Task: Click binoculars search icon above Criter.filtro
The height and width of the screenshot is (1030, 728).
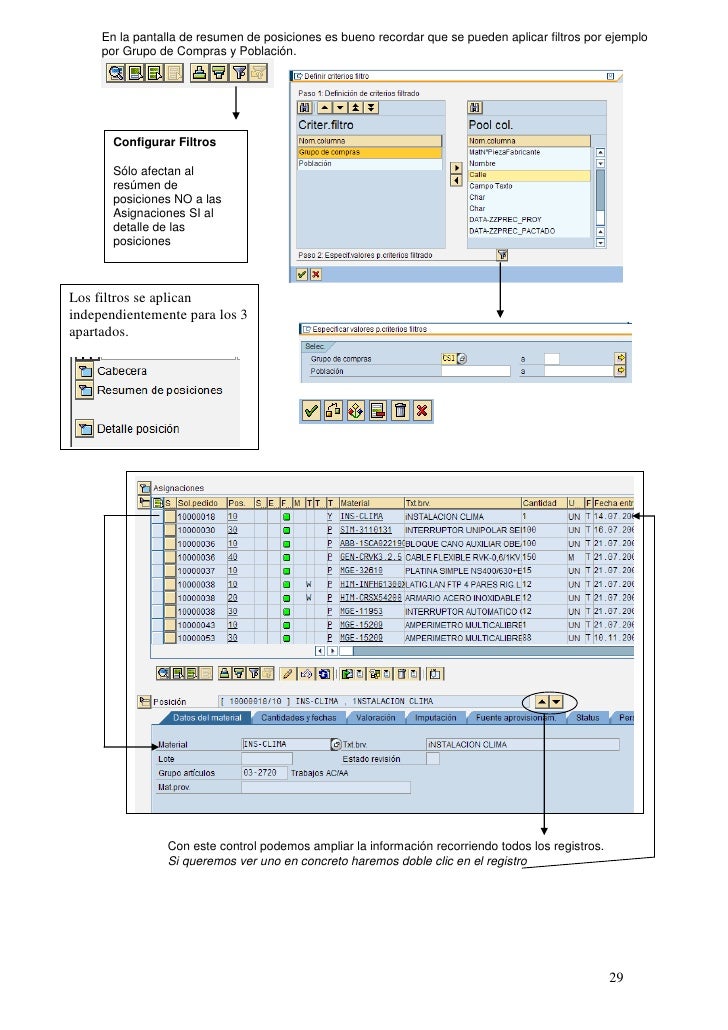Action: coord(305,108)
